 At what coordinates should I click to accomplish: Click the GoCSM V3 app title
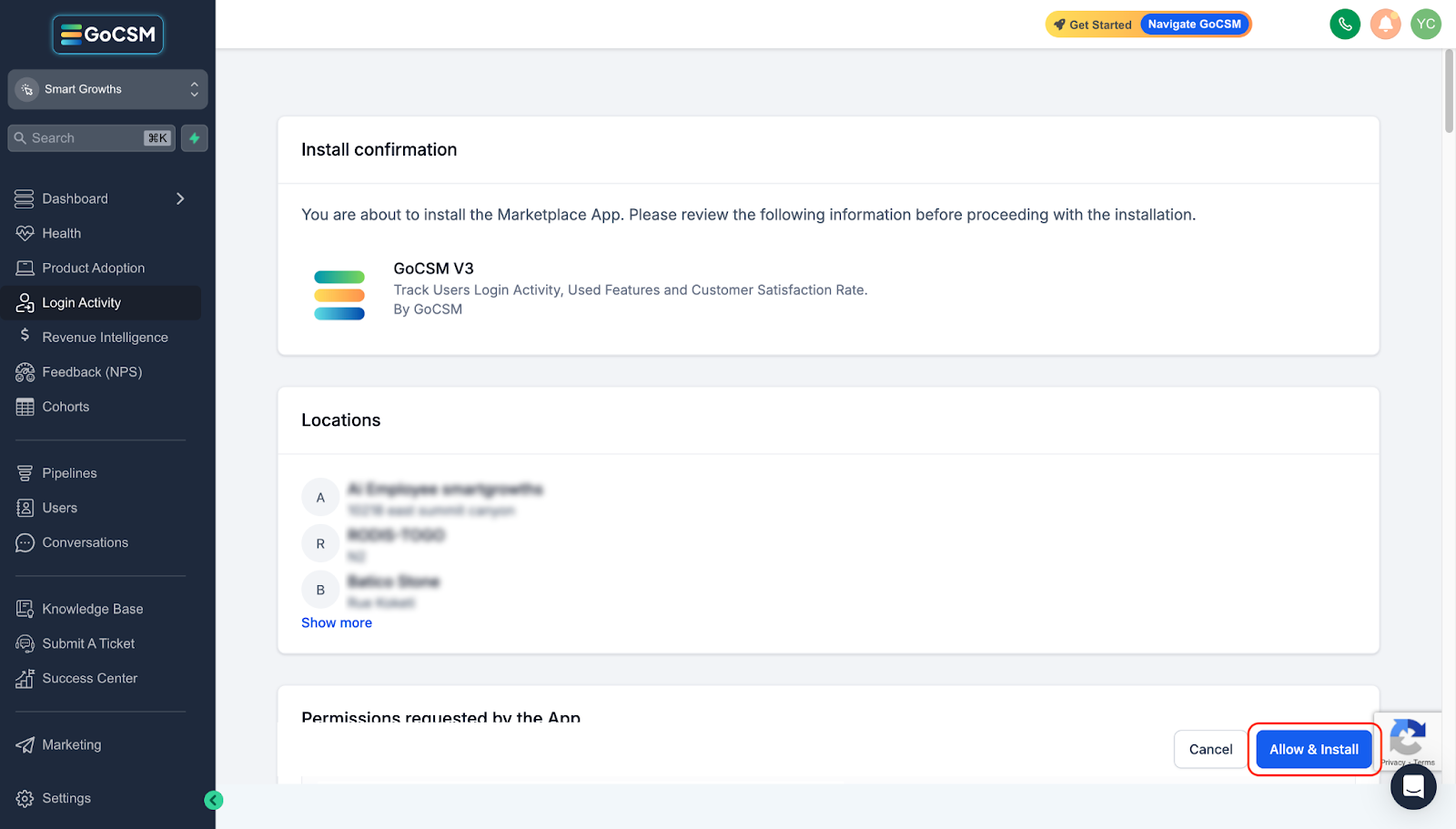click(x=433, y=268)
